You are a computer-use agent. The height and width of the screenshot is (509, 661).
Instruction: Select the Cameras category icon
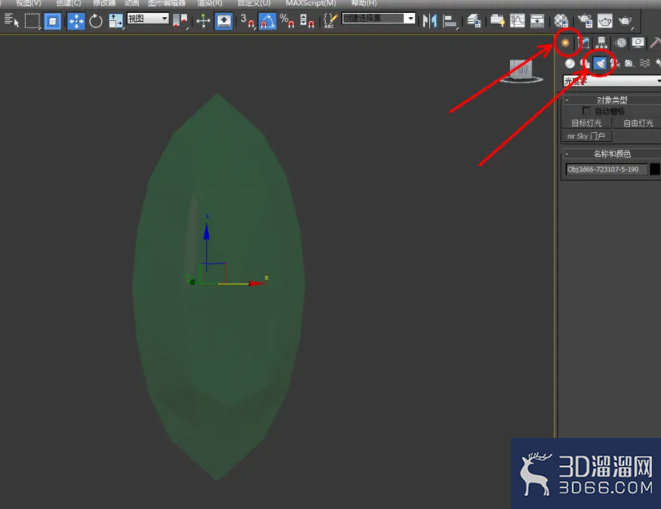614,63
